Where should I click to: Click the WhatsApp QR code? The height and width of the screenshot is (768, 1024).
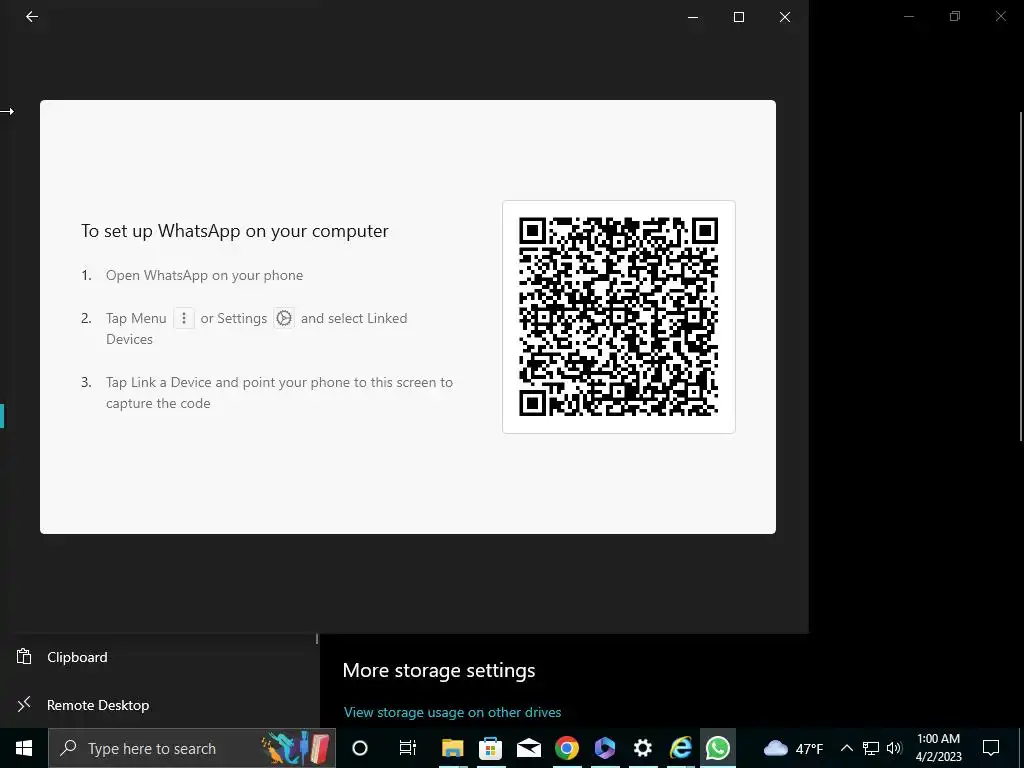click(x=618, y=317)
